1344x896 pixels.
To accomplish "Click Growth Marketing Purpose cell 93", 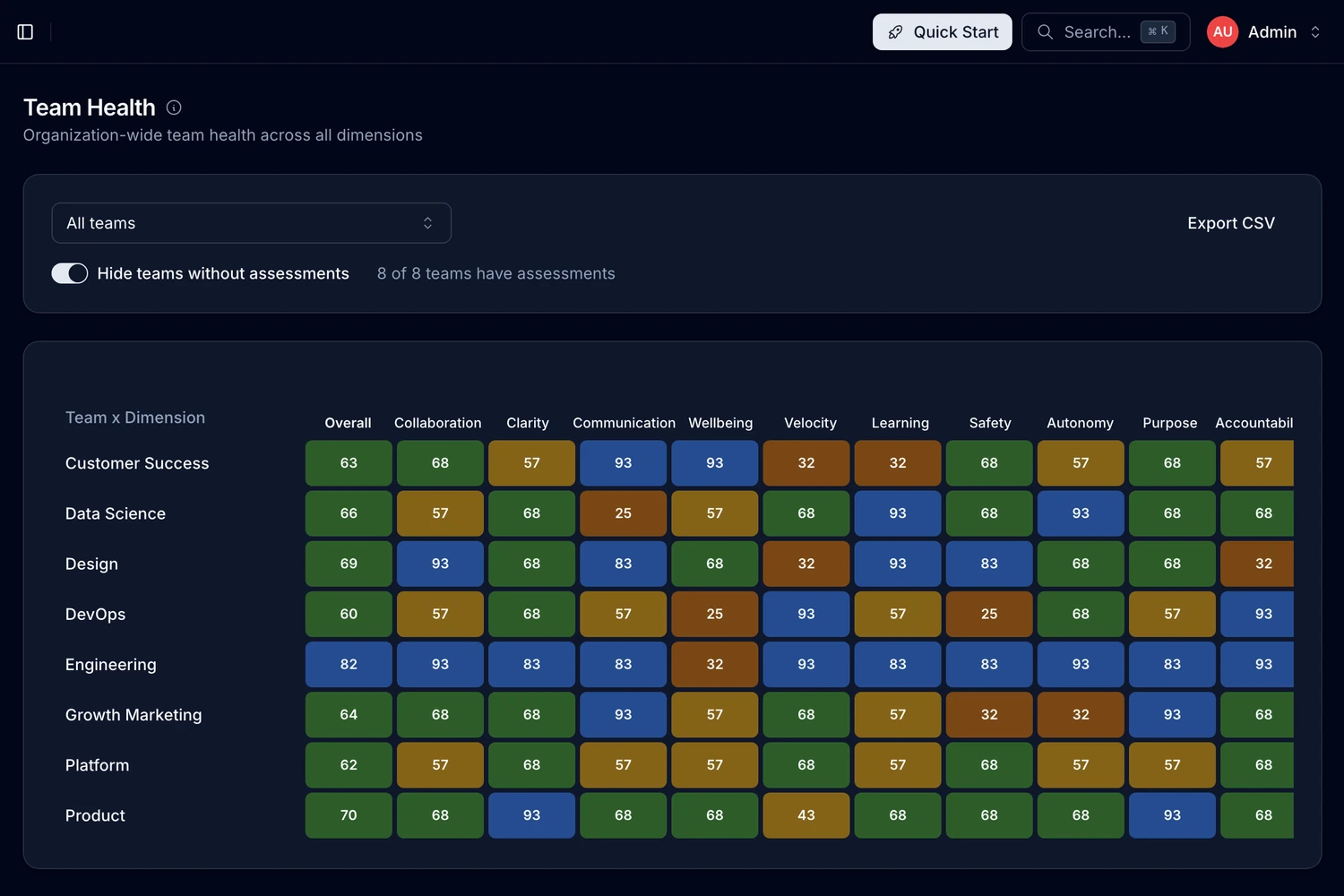I will click(x=1172, y=715).
